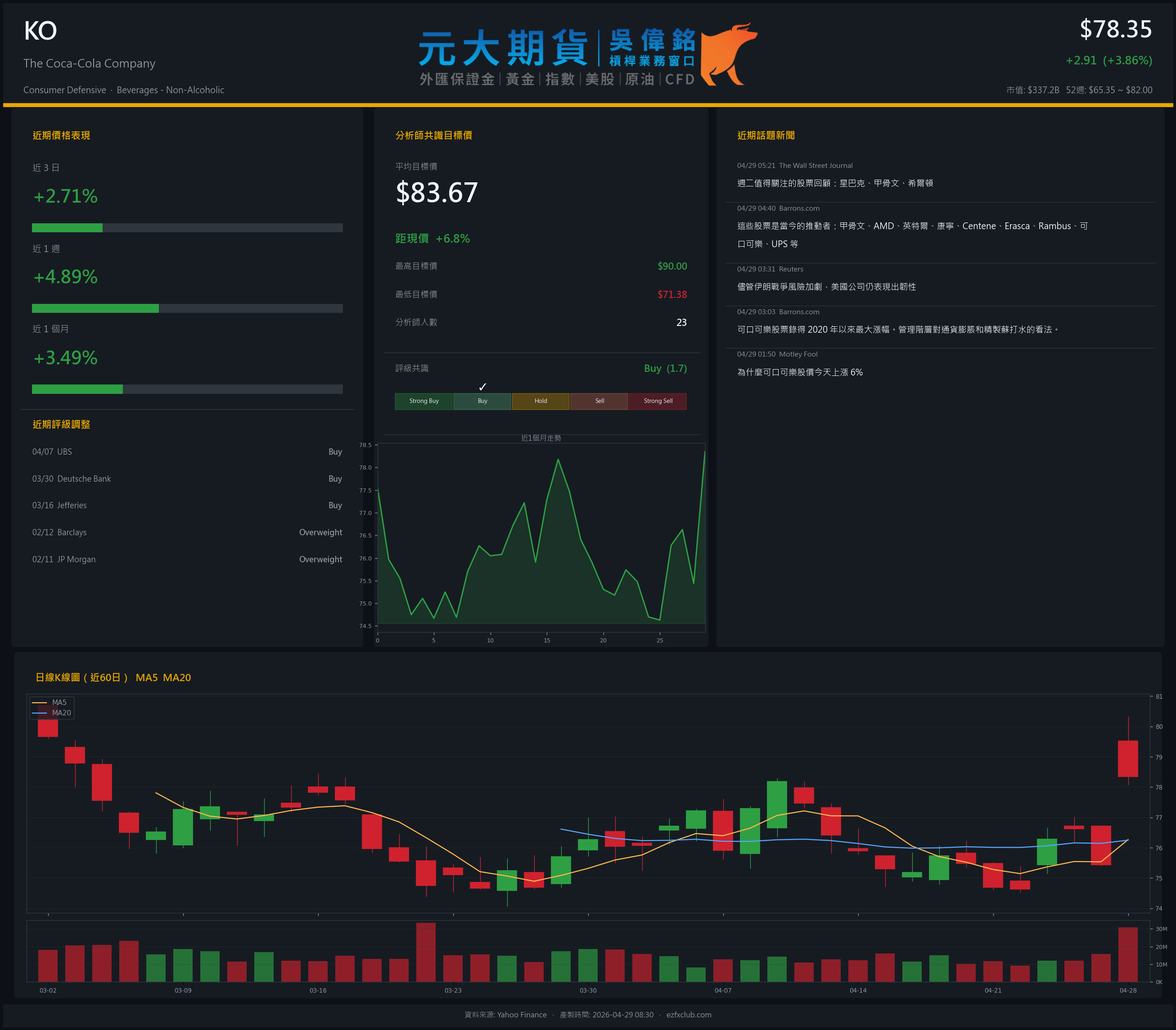Click the Sell rating box
The width and height of the screenshot is (1176, 1030).
tap(599, 401)
